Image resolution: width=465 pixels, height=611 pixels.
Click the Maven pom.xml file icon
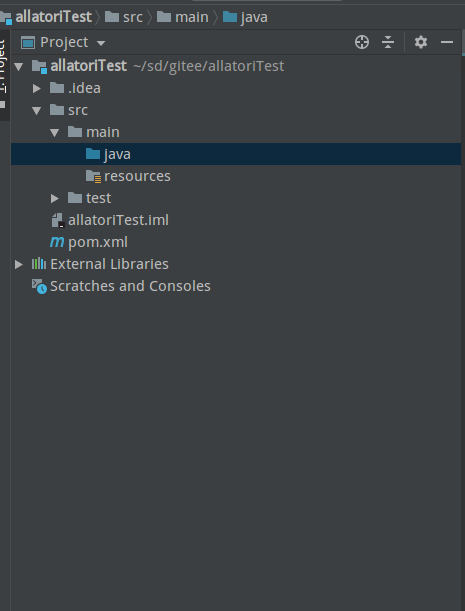(x=57, y=242)
